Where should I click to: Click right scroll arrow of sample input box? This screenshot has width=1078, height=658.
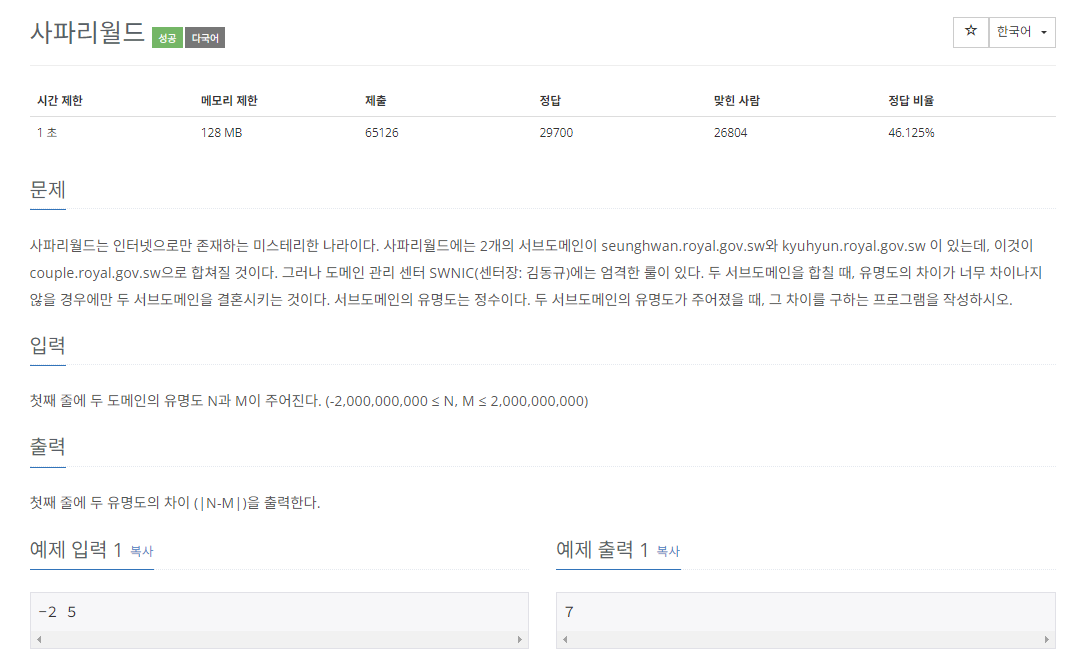click(520, 639)
